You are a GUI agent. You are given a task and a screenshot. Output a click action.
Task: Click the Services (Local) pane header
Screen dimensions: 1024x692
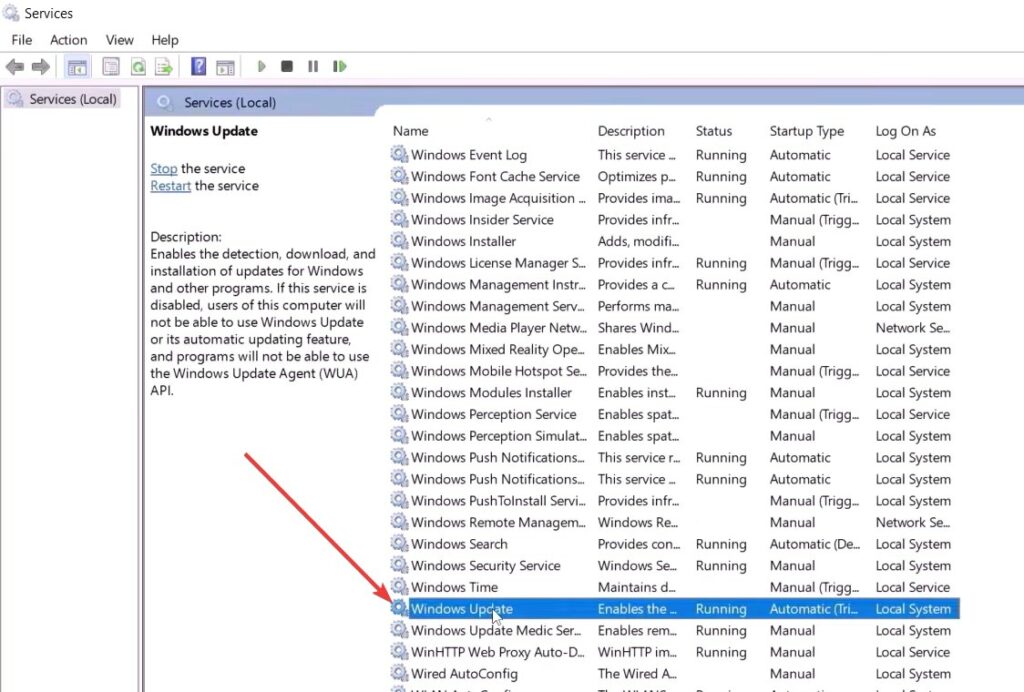coord(230,102)
